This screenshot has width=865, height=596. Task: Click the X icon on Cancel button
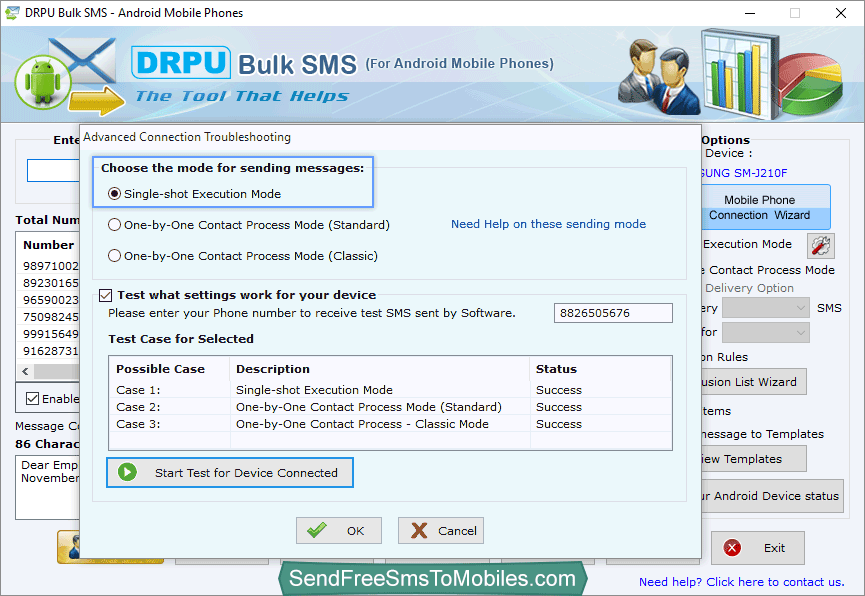coord(419,530)
